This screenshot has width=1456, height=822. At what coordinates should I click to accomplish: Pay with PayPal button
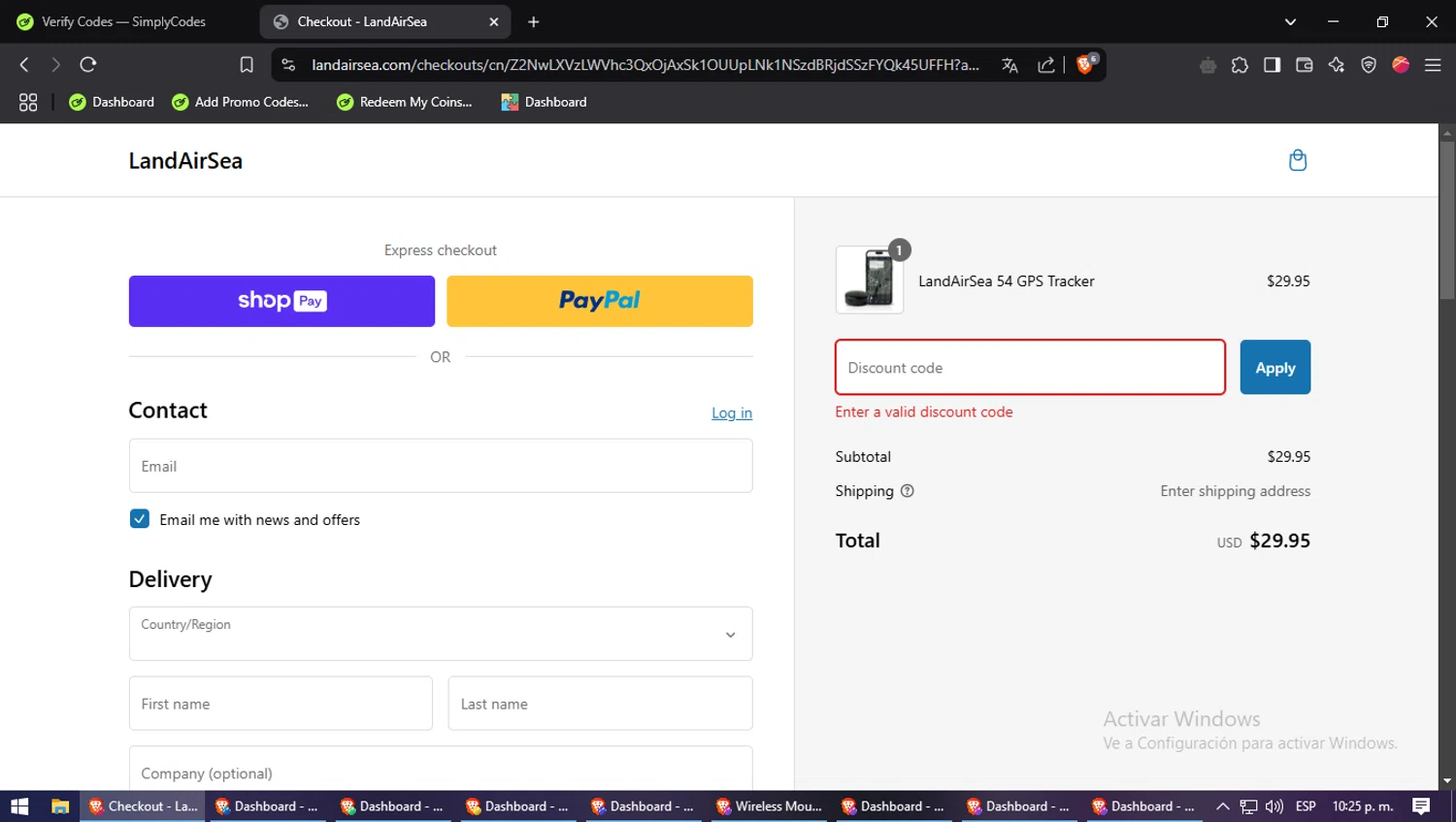click(600, 301)
